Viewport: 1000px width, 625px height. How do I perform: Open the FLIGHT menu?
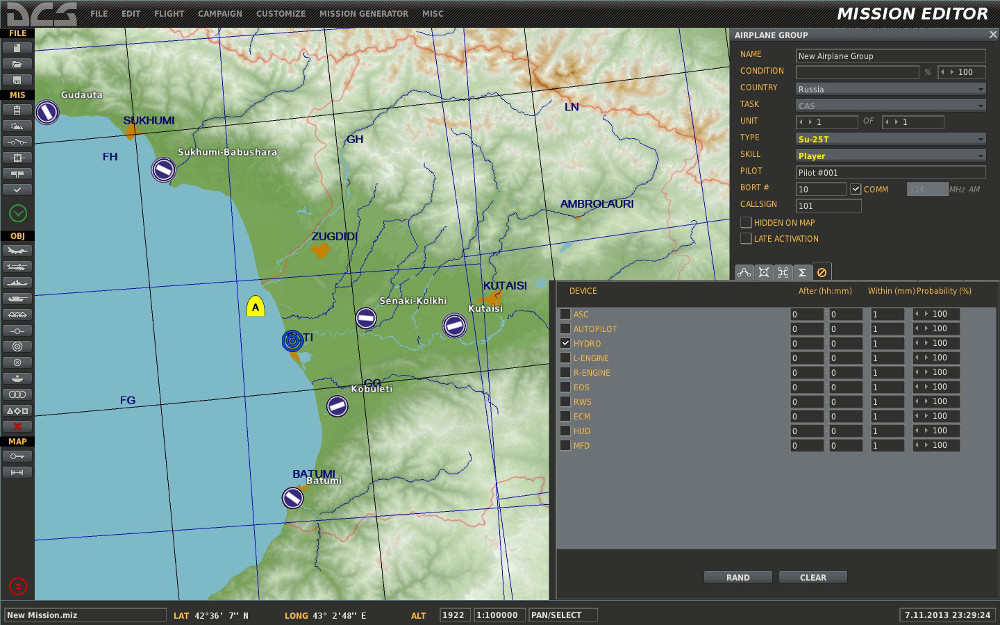[169, 13]
